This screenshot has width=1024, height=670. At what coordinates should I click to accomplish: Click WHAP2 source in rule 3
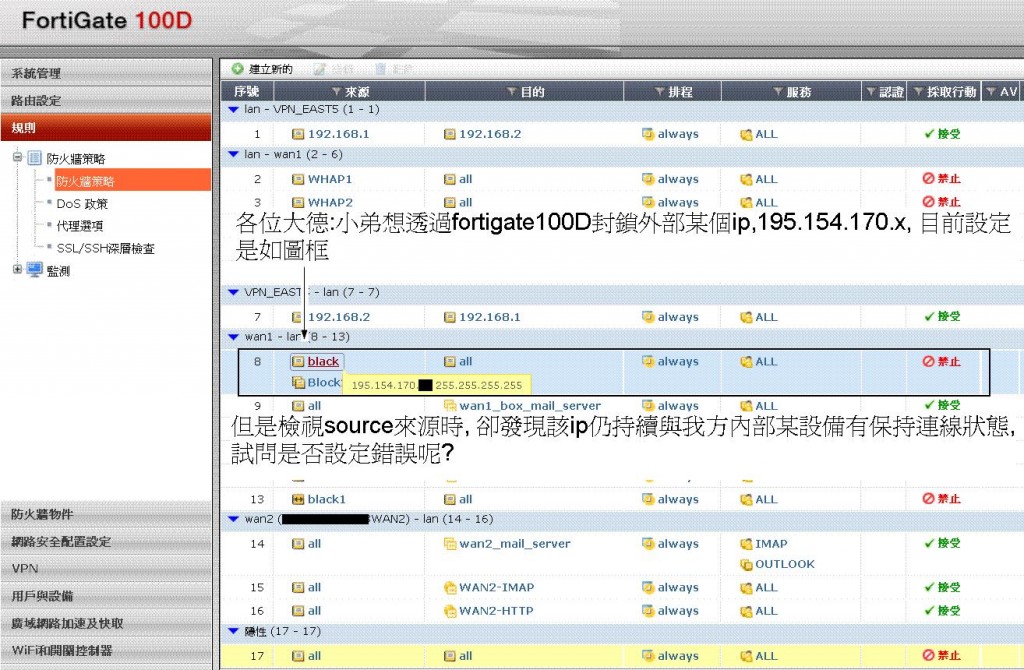tap(330, 202)
